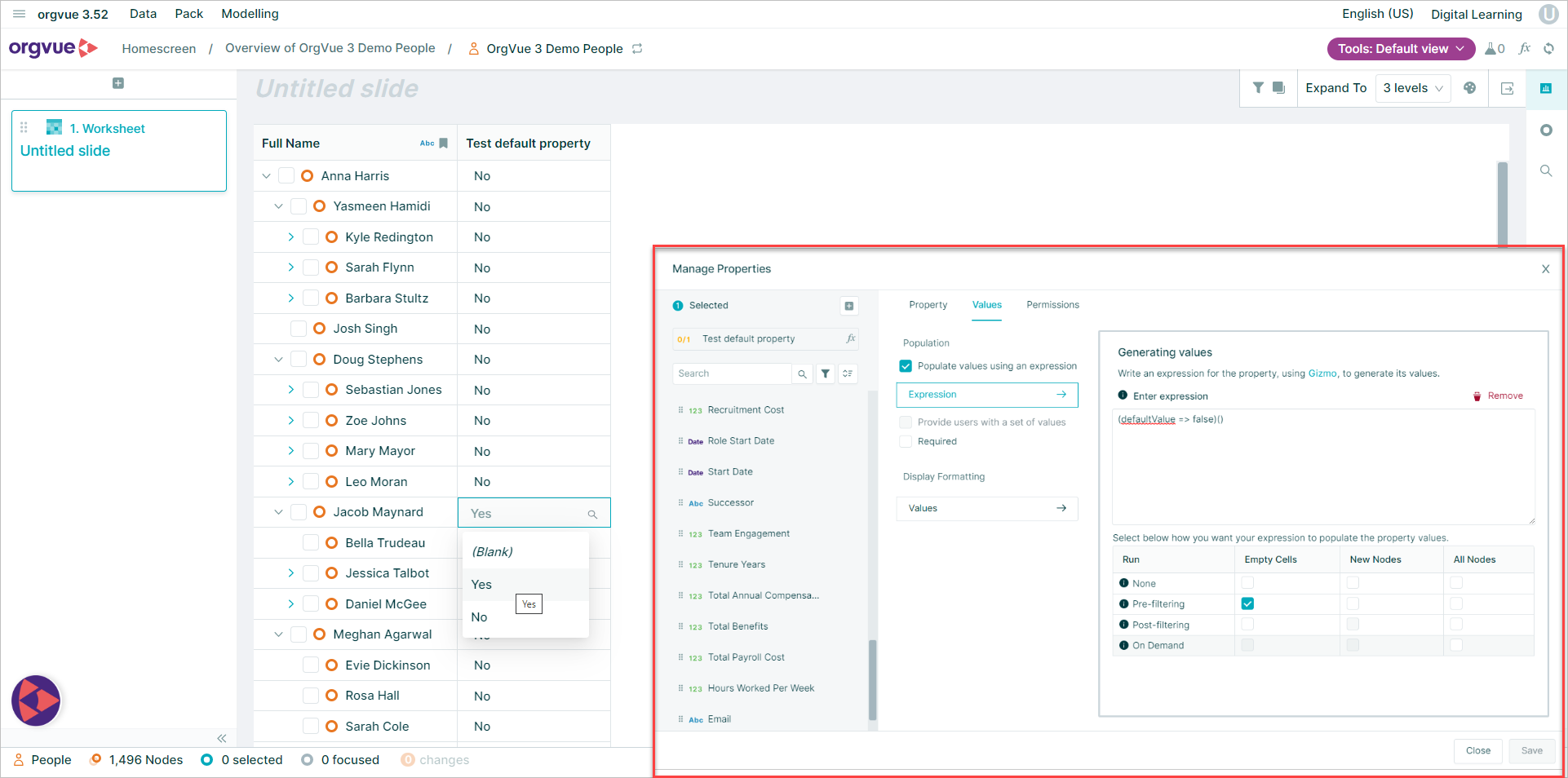Image resolution: width=1568 pixels, height=778 pixels.
Task: Open the color palette icon
Action: click(1469, 88)
